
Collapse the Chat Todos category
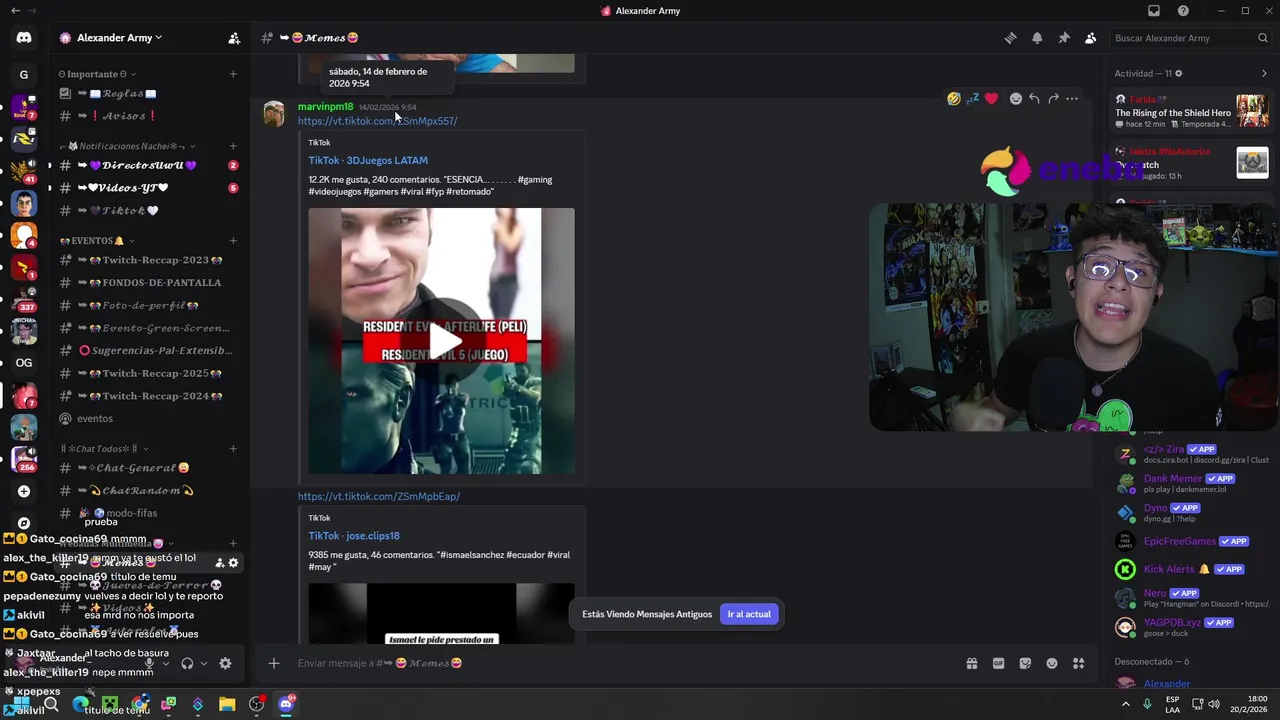(104, 449)
